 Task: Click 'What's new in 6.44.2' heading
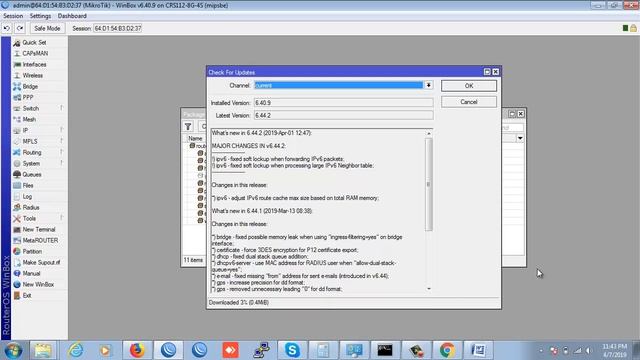(x=261, y=133)
